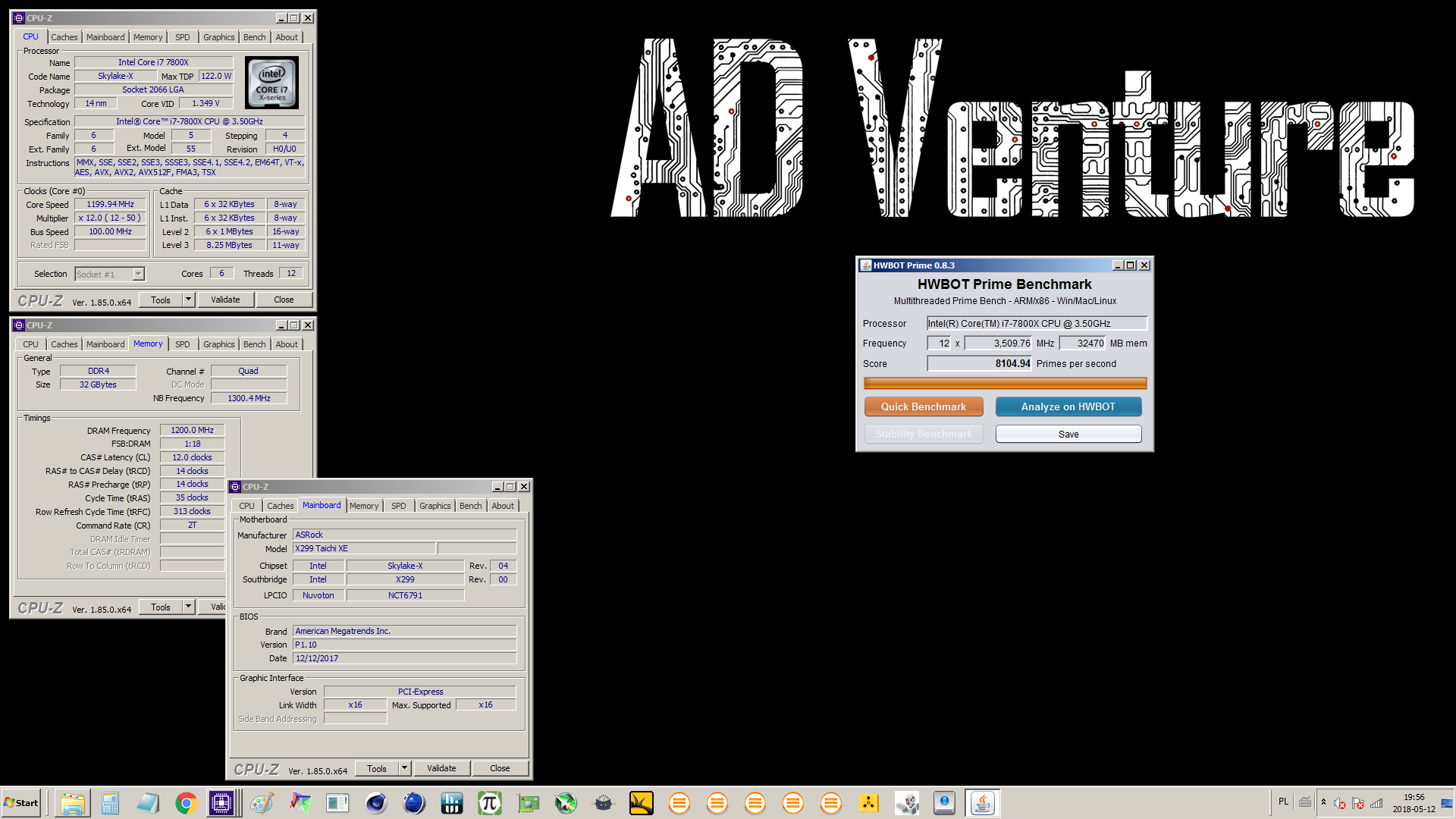Open Tools dropdown arrow in CPU-Z CPU window
Image resolution: width=1456 pixels, height=819 pixels.
click(x=188, y=300)
